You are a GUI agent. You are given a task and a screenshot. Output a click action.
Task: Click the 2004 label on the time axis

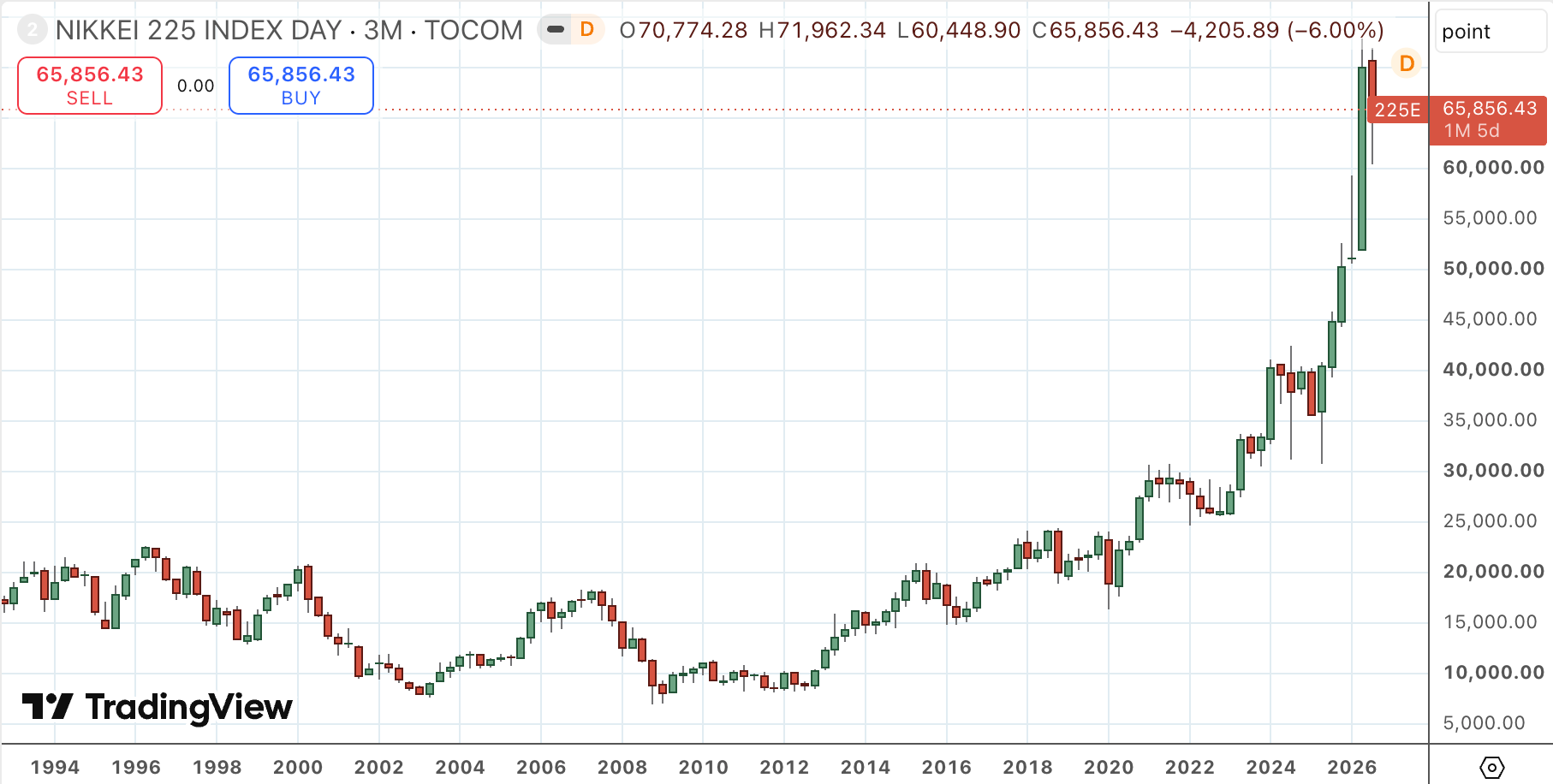tap(461, 768)
